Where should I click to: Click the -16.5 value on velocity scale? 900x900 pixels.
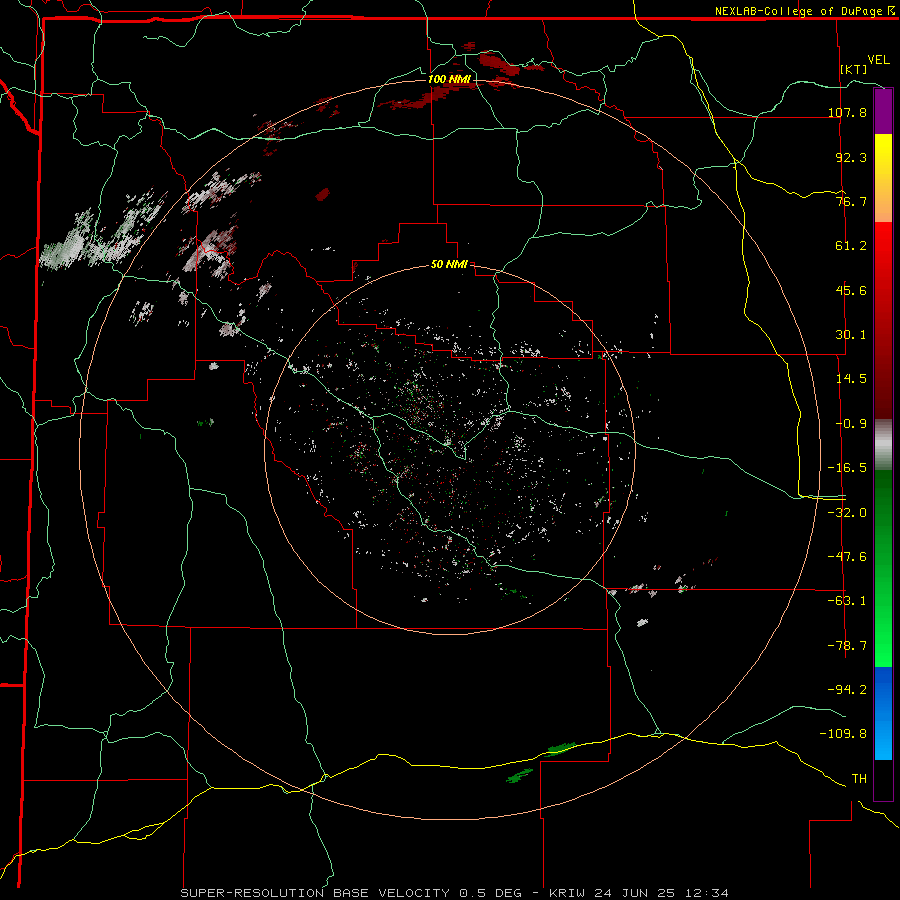(x=847, y=468)
